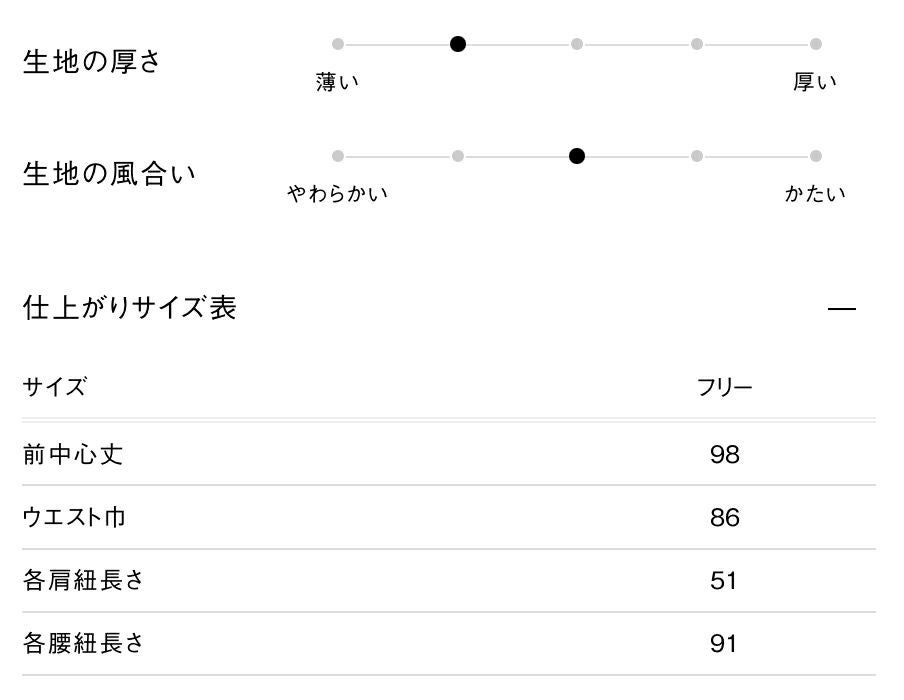Viewport: 904px width, 700px height.
Task: Click the second dot on 生地の風合い scale
Action: [x=458, y=156]
